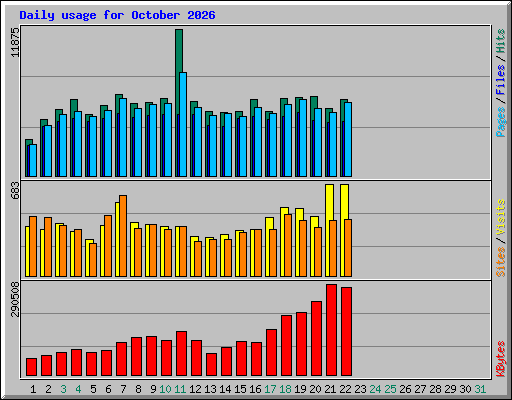Viewport: 512px width, 400px height.
Task: Click day label 13 on the x-axis
Action: pyautogui.click(x=210, y=389)
